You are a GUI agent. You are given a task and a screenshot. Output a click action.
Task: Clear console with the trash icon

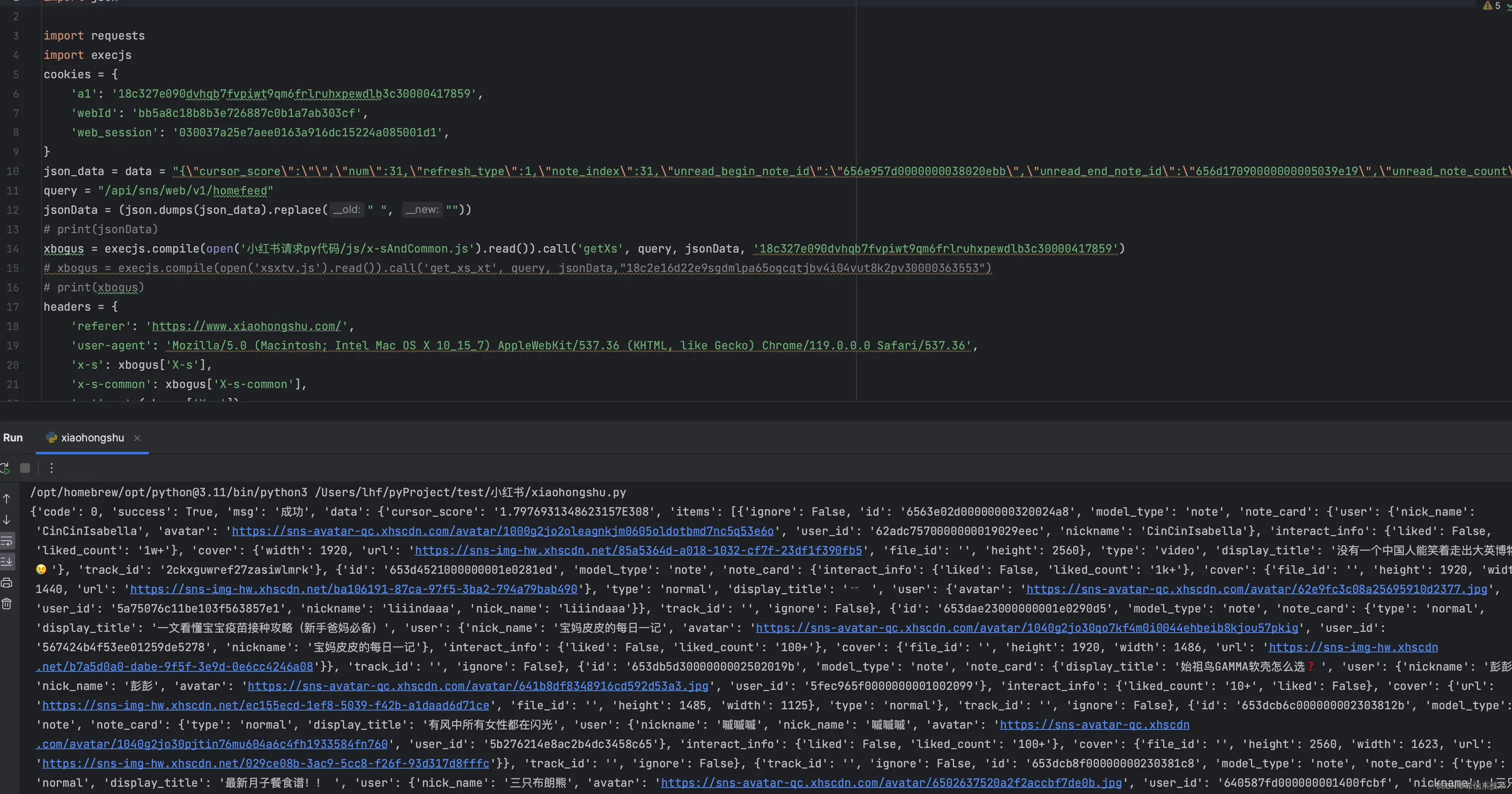(6, 604)
